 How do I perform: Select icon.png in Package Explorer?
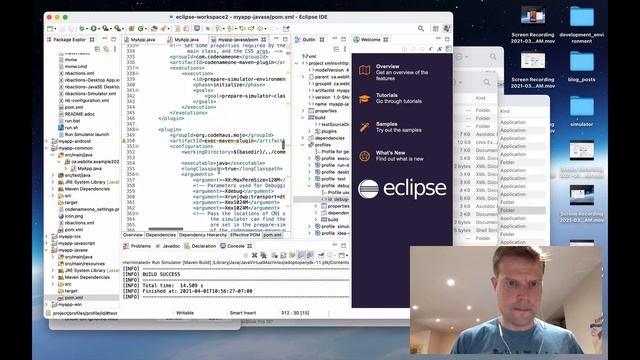click(x=70, y=216)
